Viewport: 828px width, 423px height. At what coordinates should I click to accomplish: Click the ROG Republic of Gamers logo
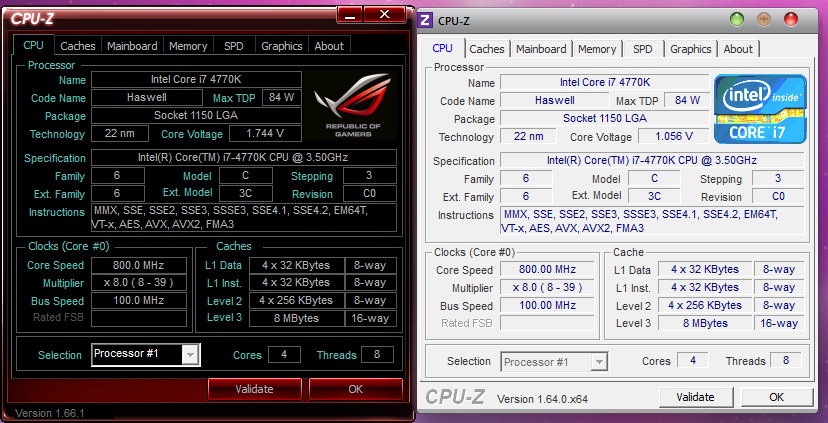click(x=352, y=105)
